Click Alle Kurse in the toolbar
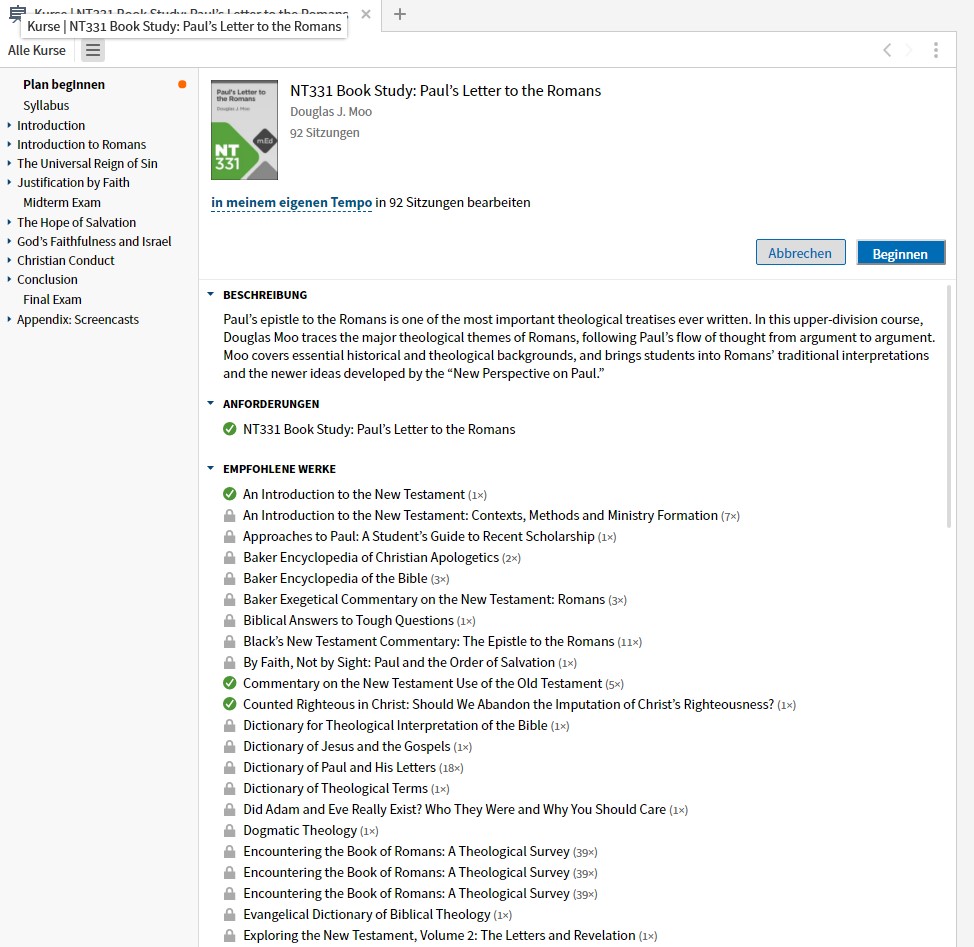 37,50
